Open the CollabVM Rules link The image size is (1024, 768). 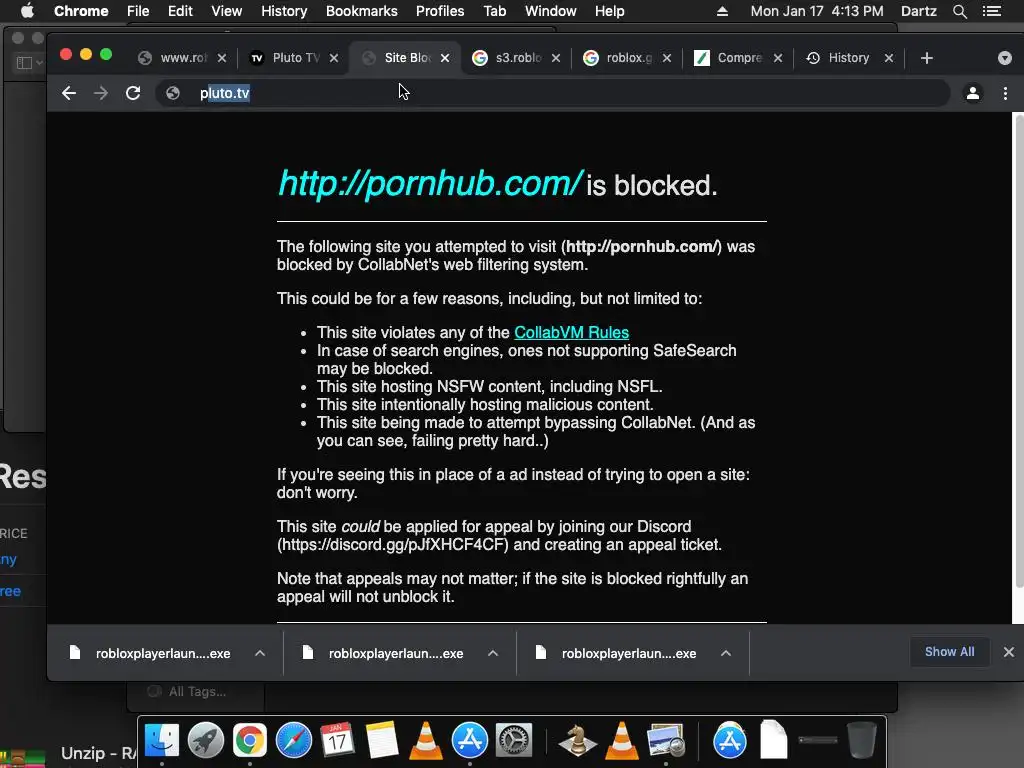[571, 332]
